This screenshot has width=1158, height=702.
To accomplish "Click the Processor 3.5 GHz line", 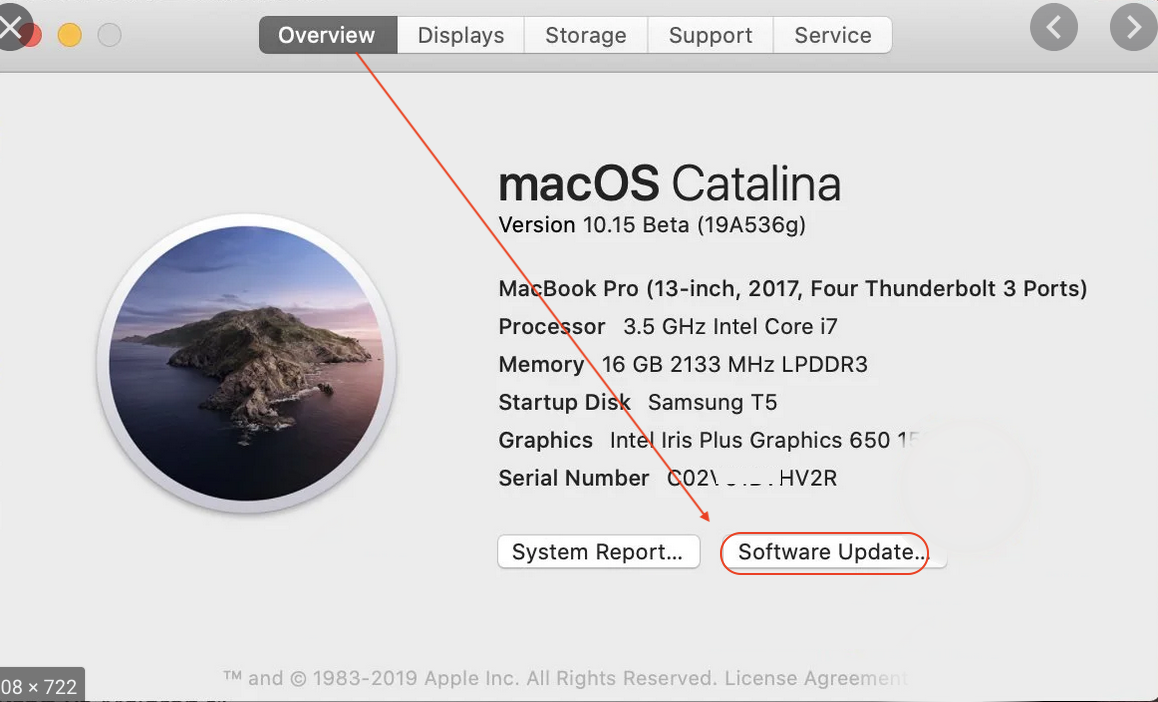I will click(668, 327).
